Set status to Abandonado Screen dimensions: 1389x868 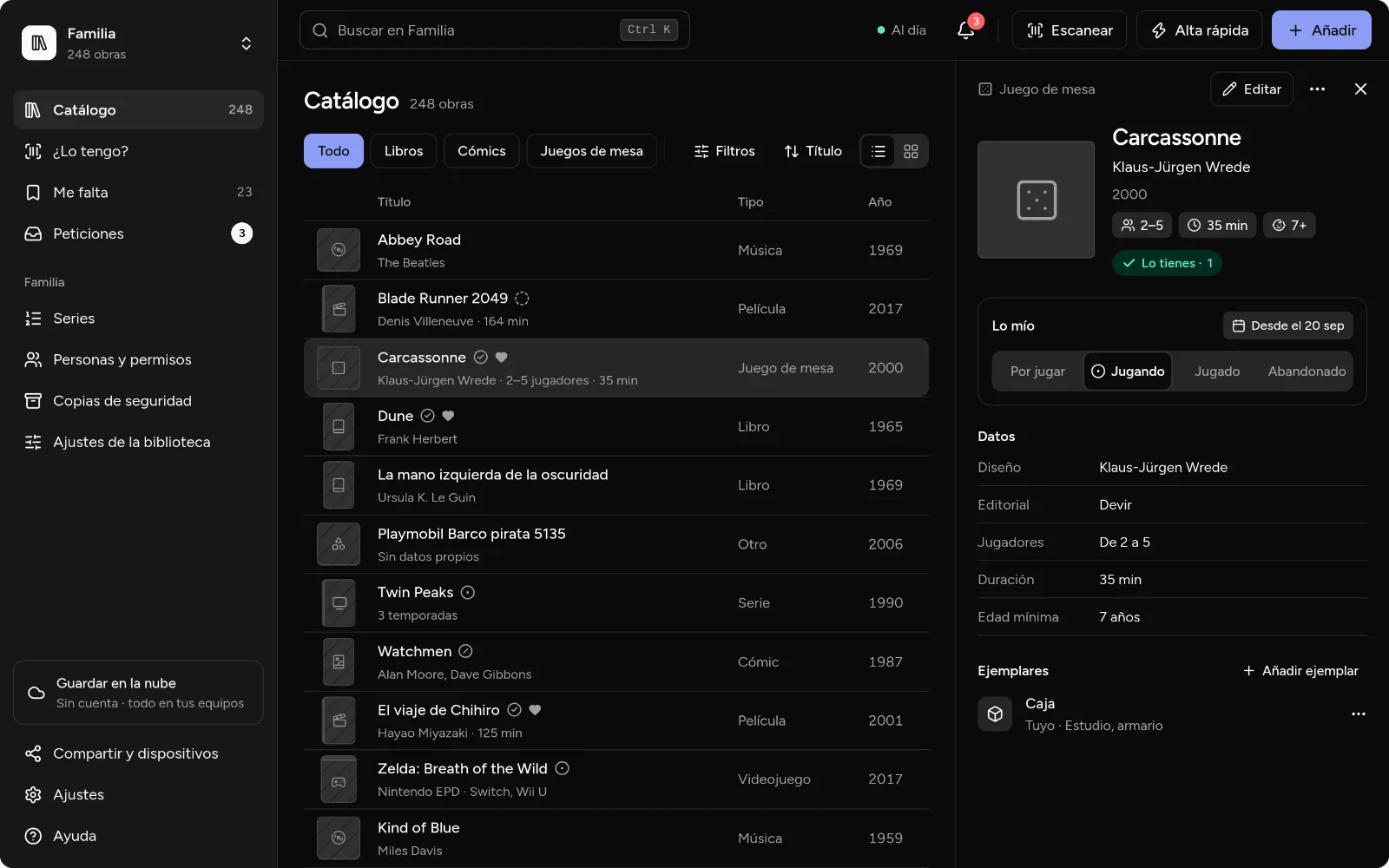tap(1307, 372)
